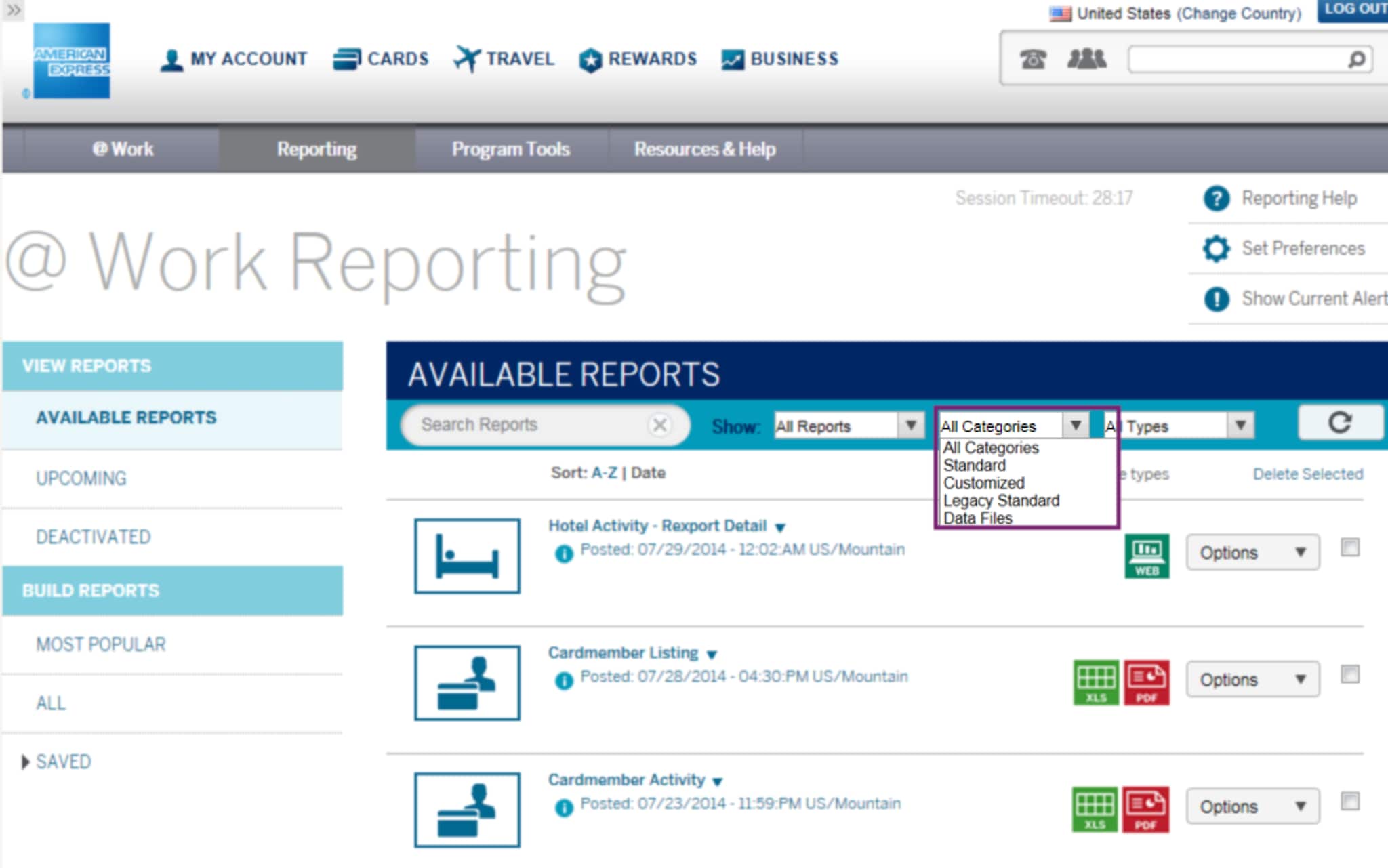Image resolution: width=1388 pixels, height=868 pixels.
Task: Switch to the Program Tools tab
Action: [x=510, y=148]
